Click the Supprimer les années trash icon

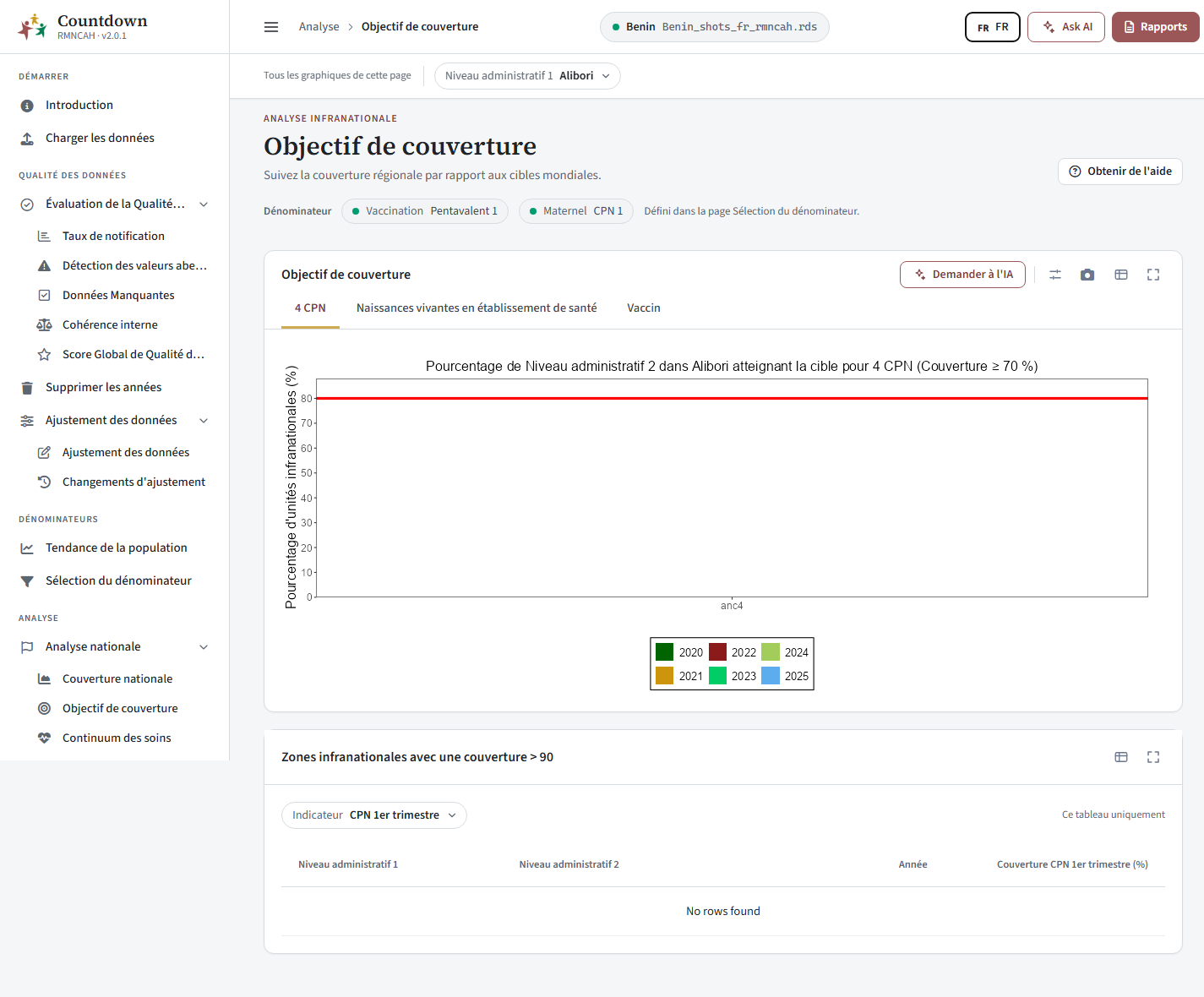coord(27,388)
